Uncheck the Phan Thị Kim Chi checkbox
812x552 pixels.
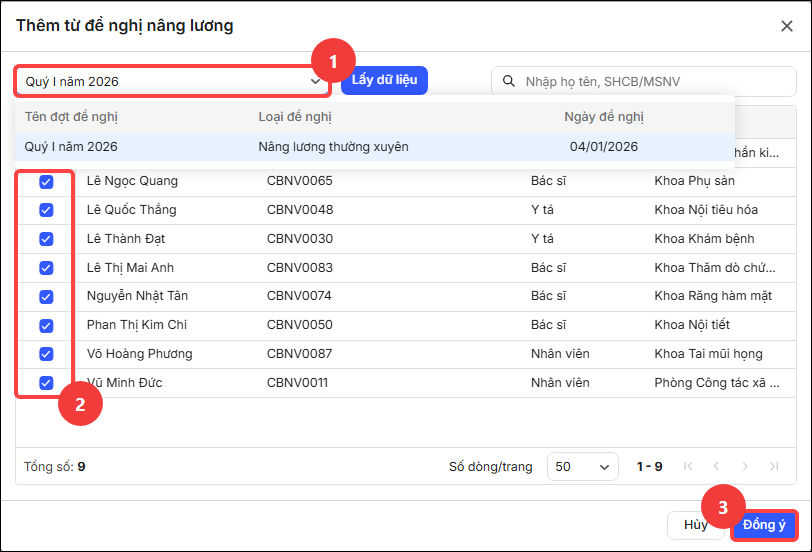point(46,326)
